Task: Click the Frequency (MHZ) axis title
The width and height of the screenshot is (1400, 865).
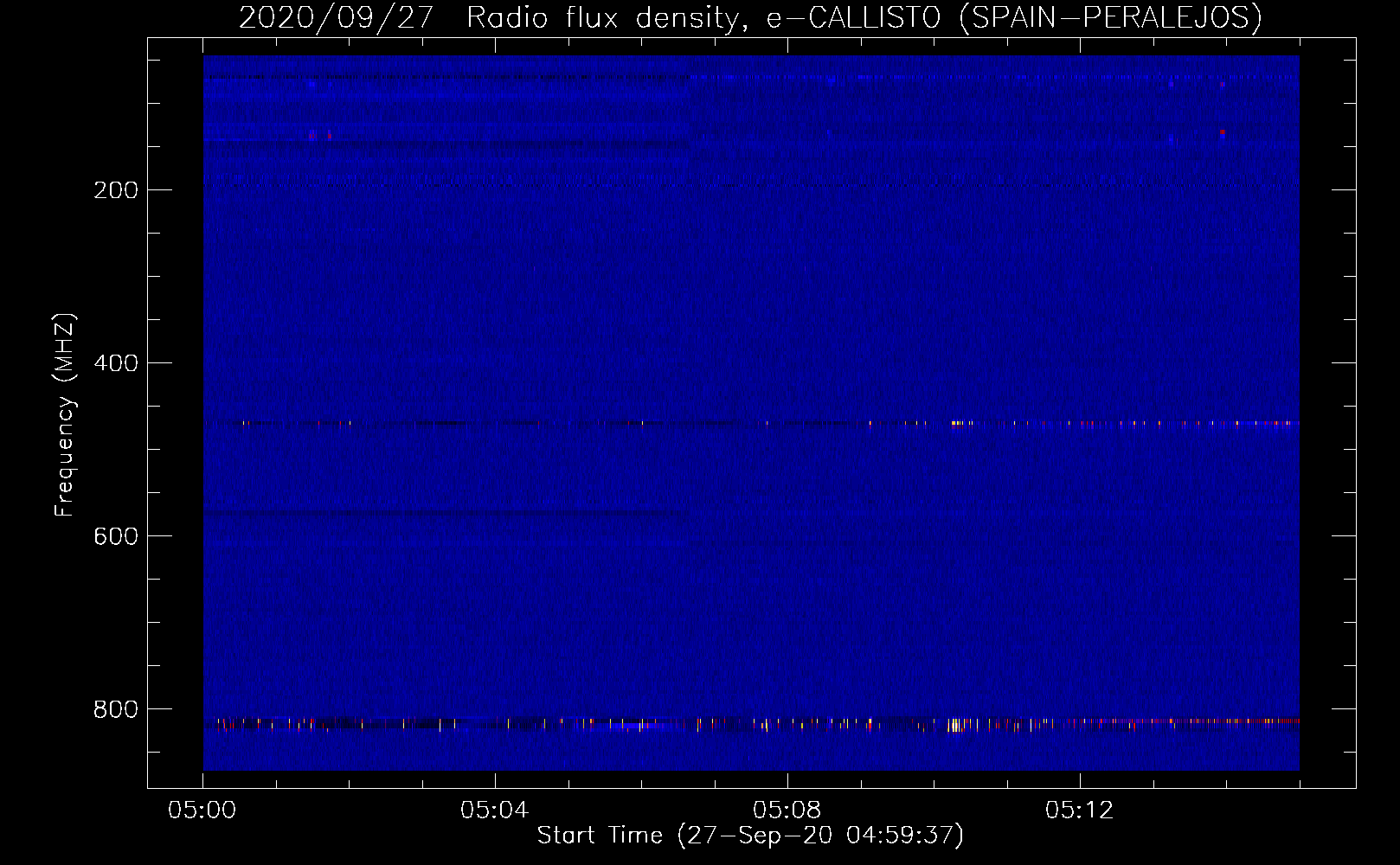Action: pos(65,414)
